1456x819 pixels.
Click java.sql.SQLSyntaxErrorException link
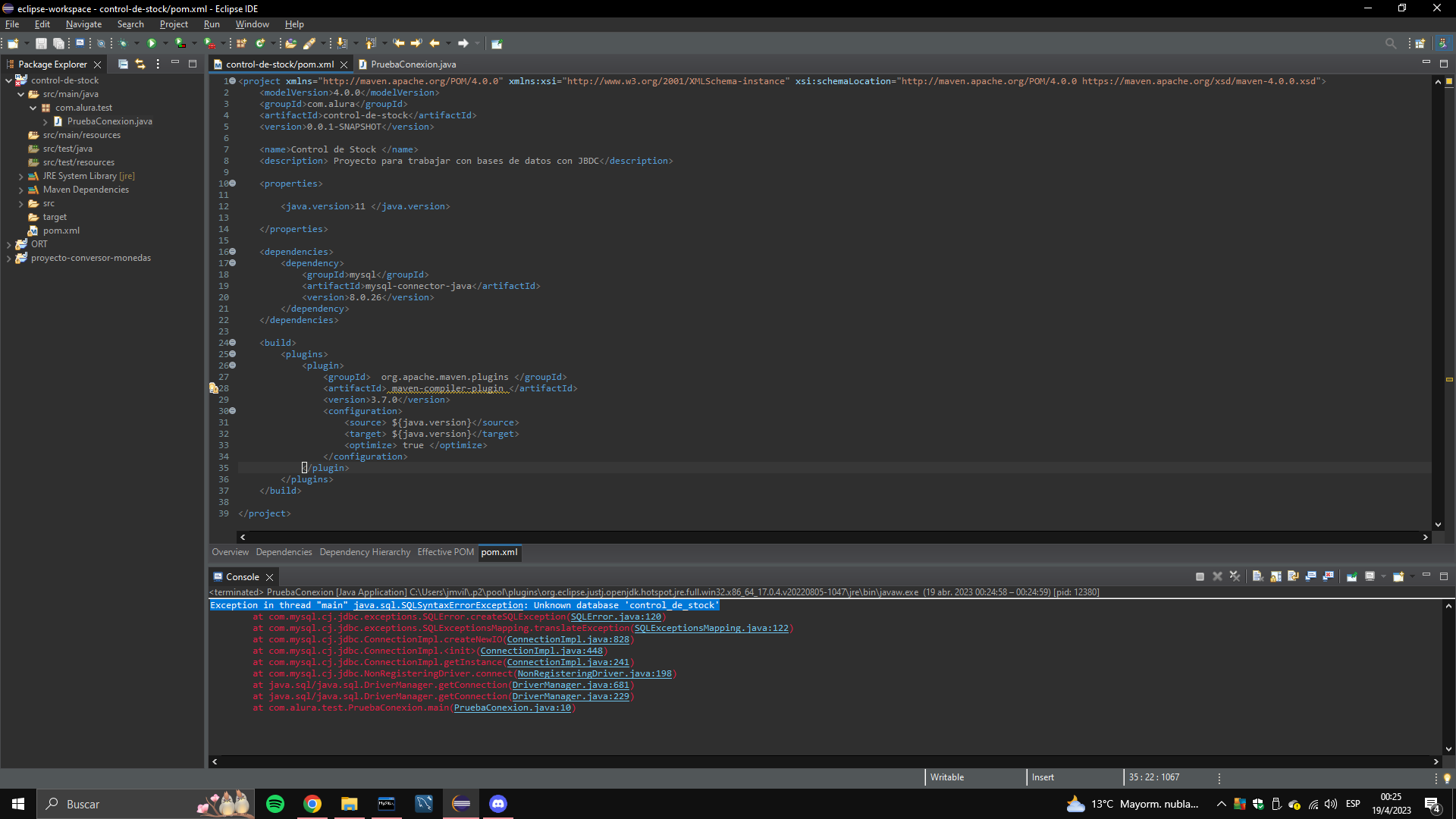point(439,605)
